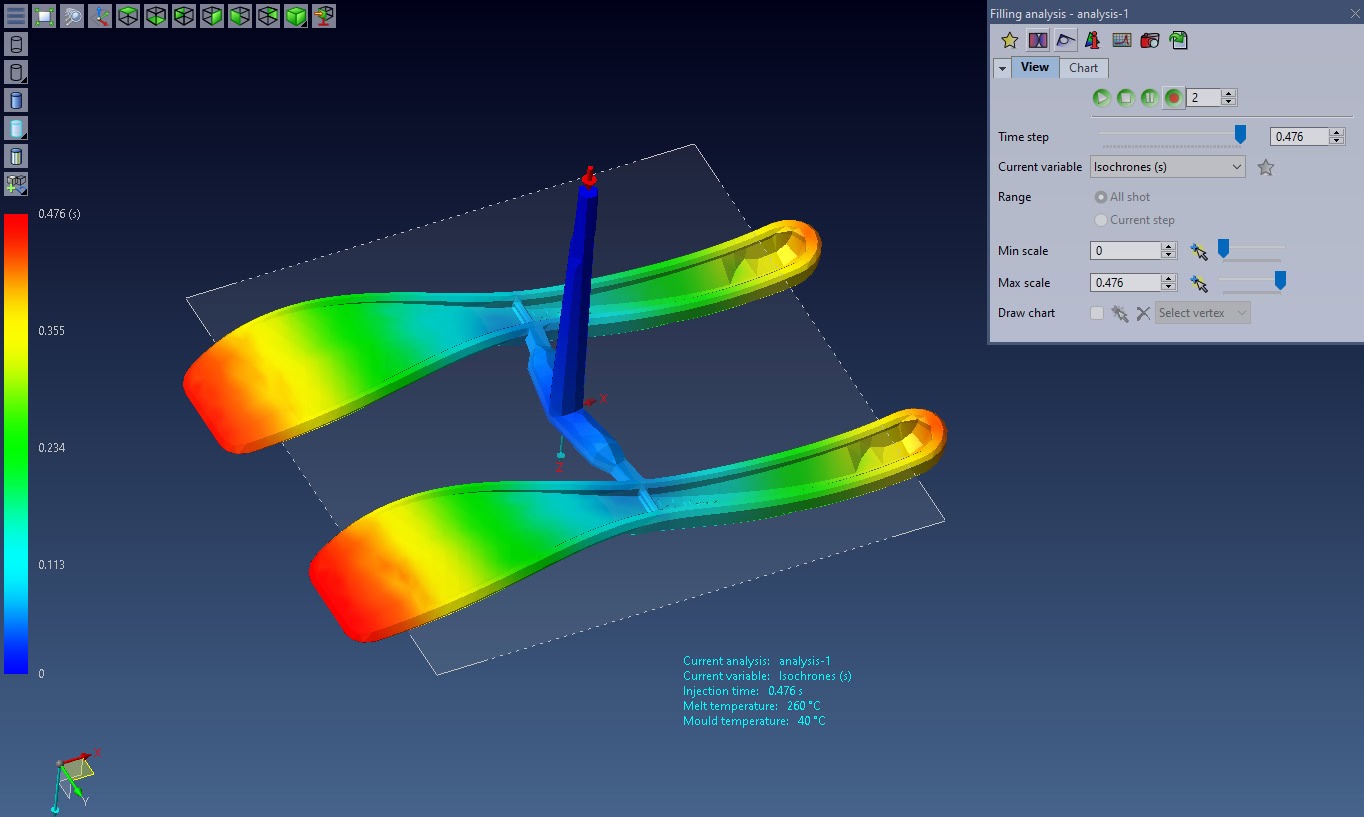Select the top face cube view icon
1364x817 pixels.
(x=128, y=16)
